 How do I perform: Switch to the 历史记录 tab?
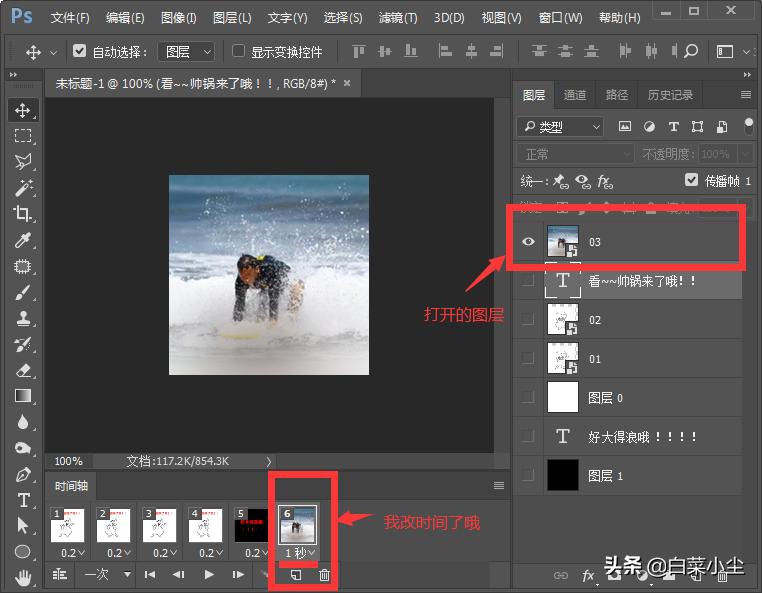[x=670, y=95]
